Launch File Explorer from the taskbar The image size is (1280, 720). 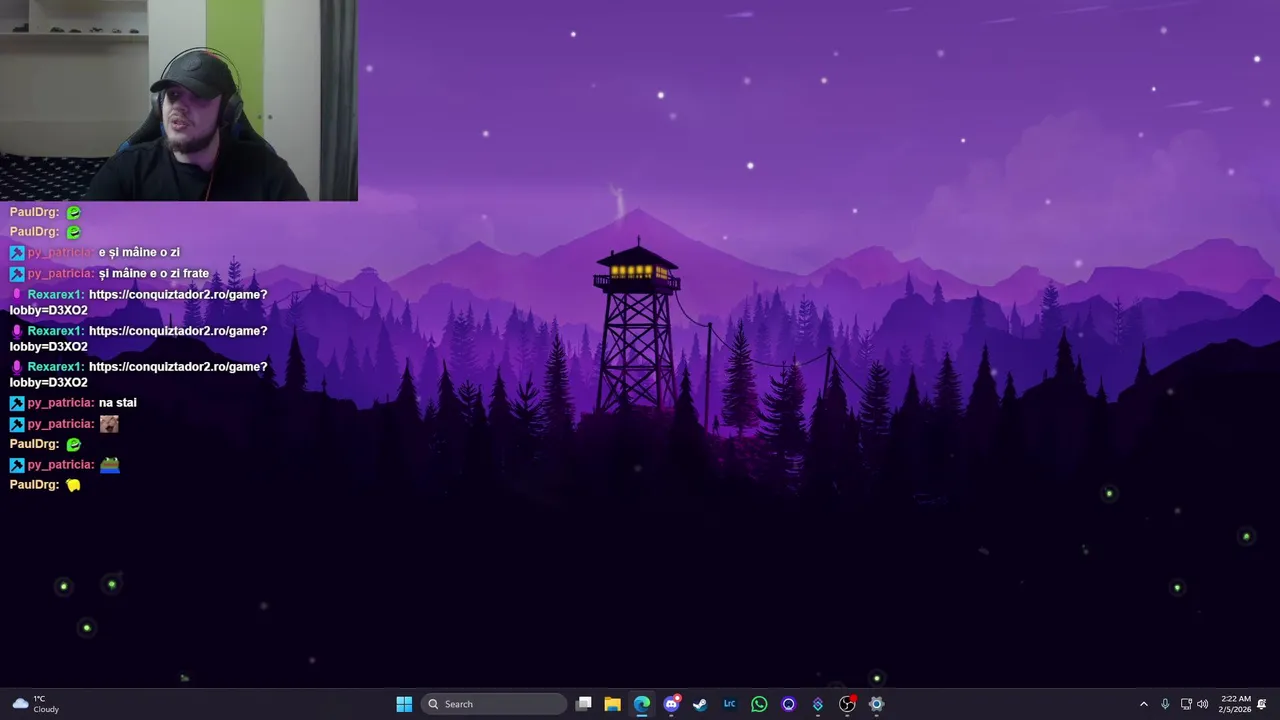click(612, 704)
